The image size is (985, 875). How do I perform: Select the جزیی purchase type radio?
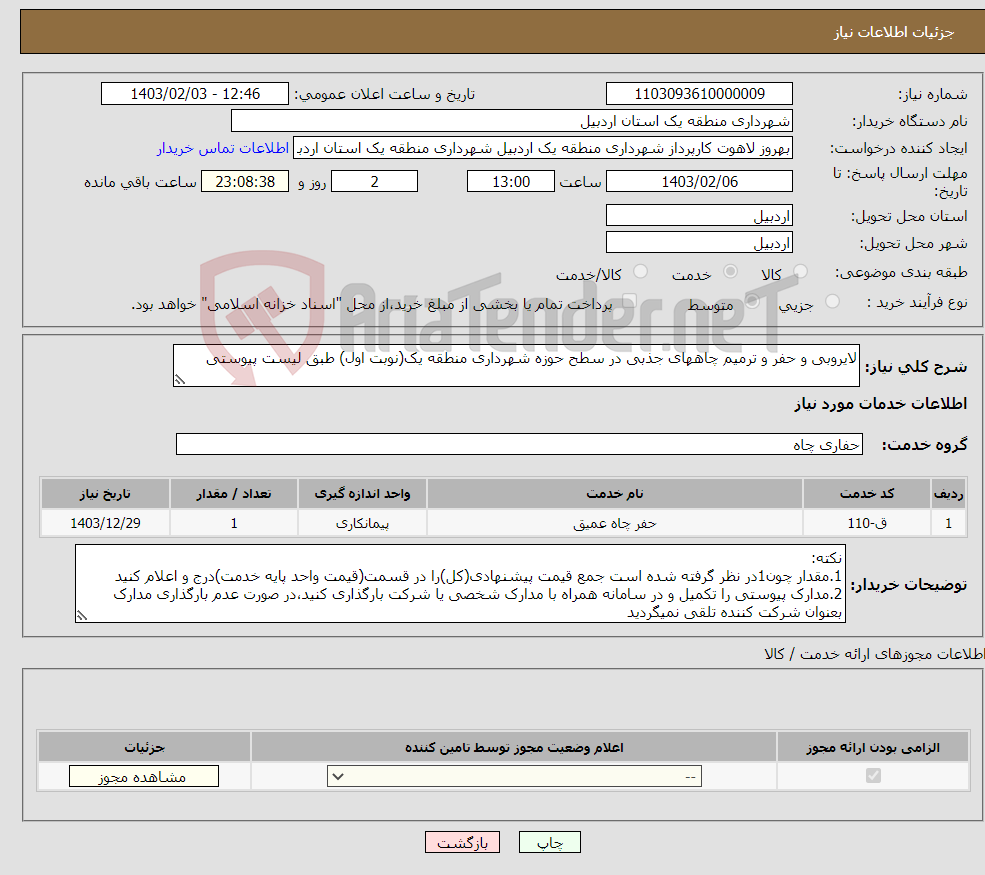pyautogui.click(x=832, y=302)
